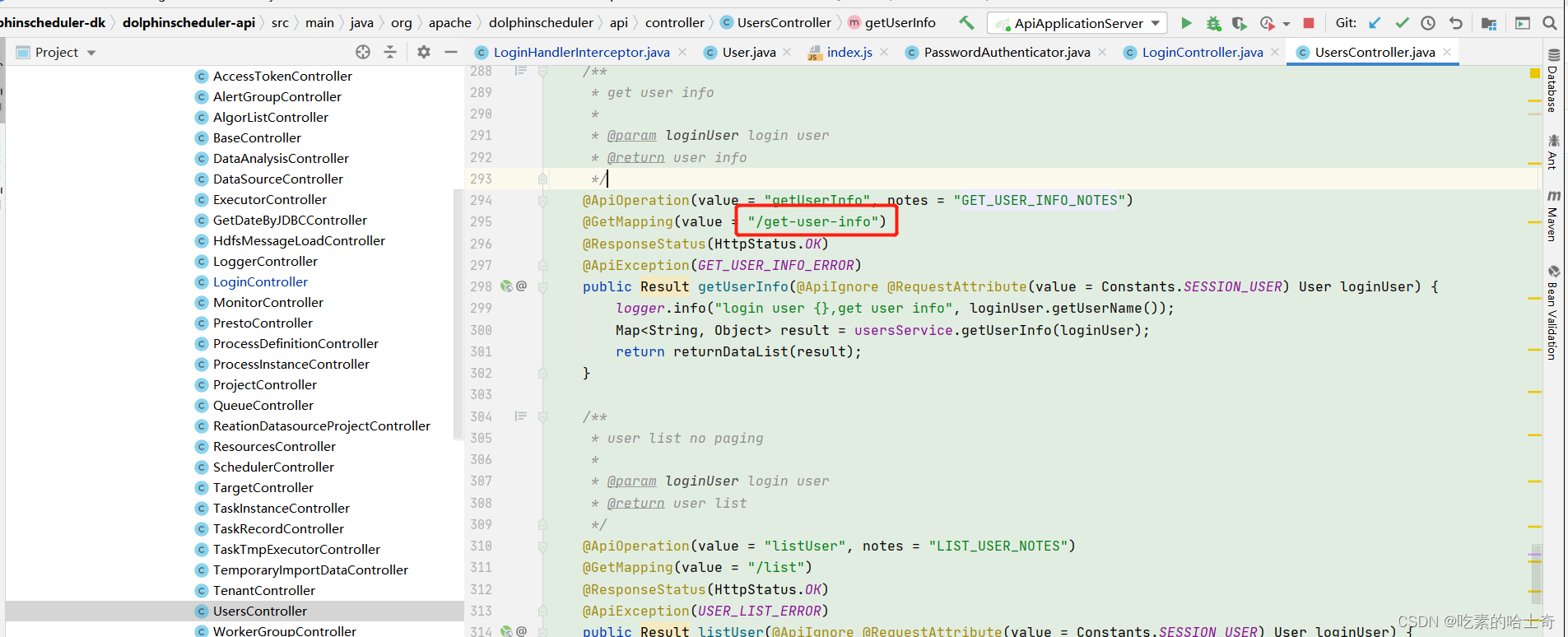Viewport: 1568px width, 637px height.
Task: Switch to the LoginHandlerInterceptor.java tab
Action: click(581, 52)
